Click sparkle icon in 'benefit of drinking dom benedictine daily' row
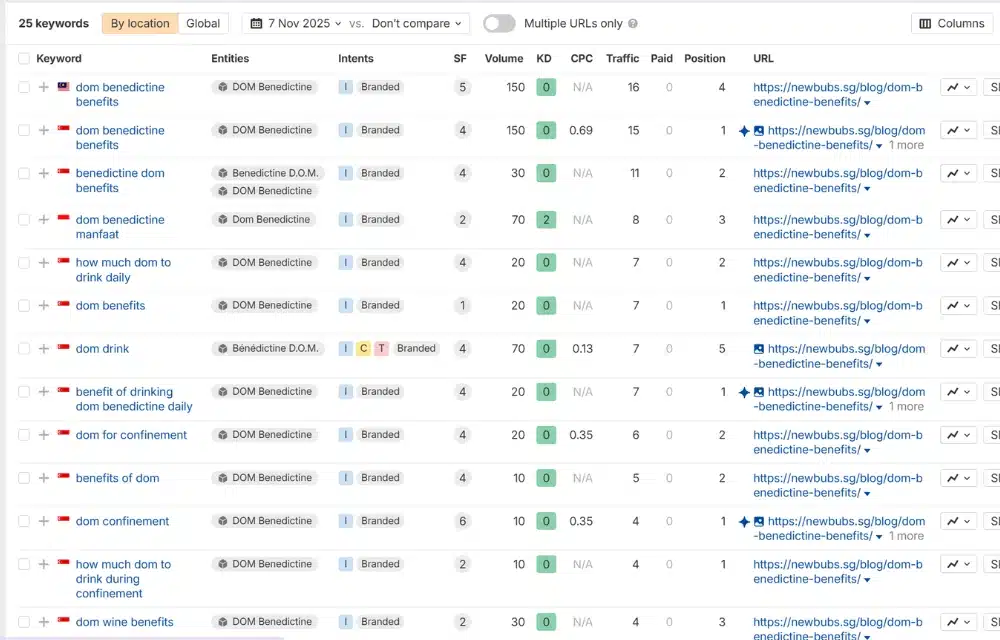The image size is (1000, 640). (744, 392)
